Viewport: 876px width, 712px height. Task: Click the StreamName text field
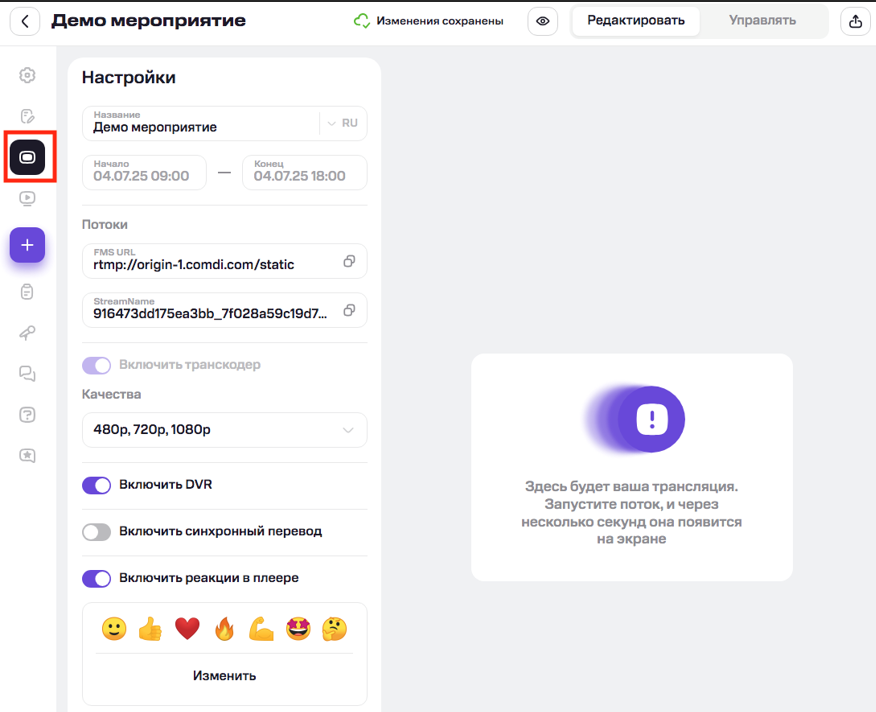pyautogui.click(x=225, y=310)
